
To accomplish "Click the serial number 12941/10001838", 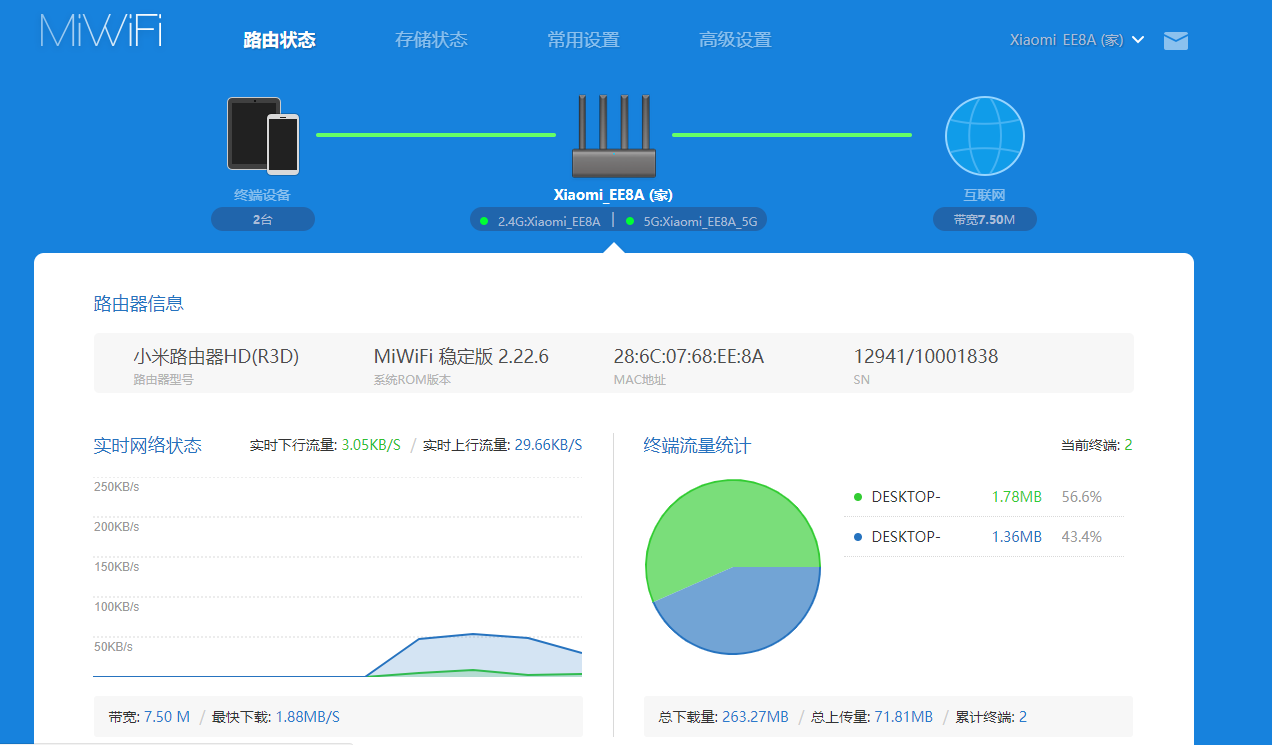I will [926, 356].
